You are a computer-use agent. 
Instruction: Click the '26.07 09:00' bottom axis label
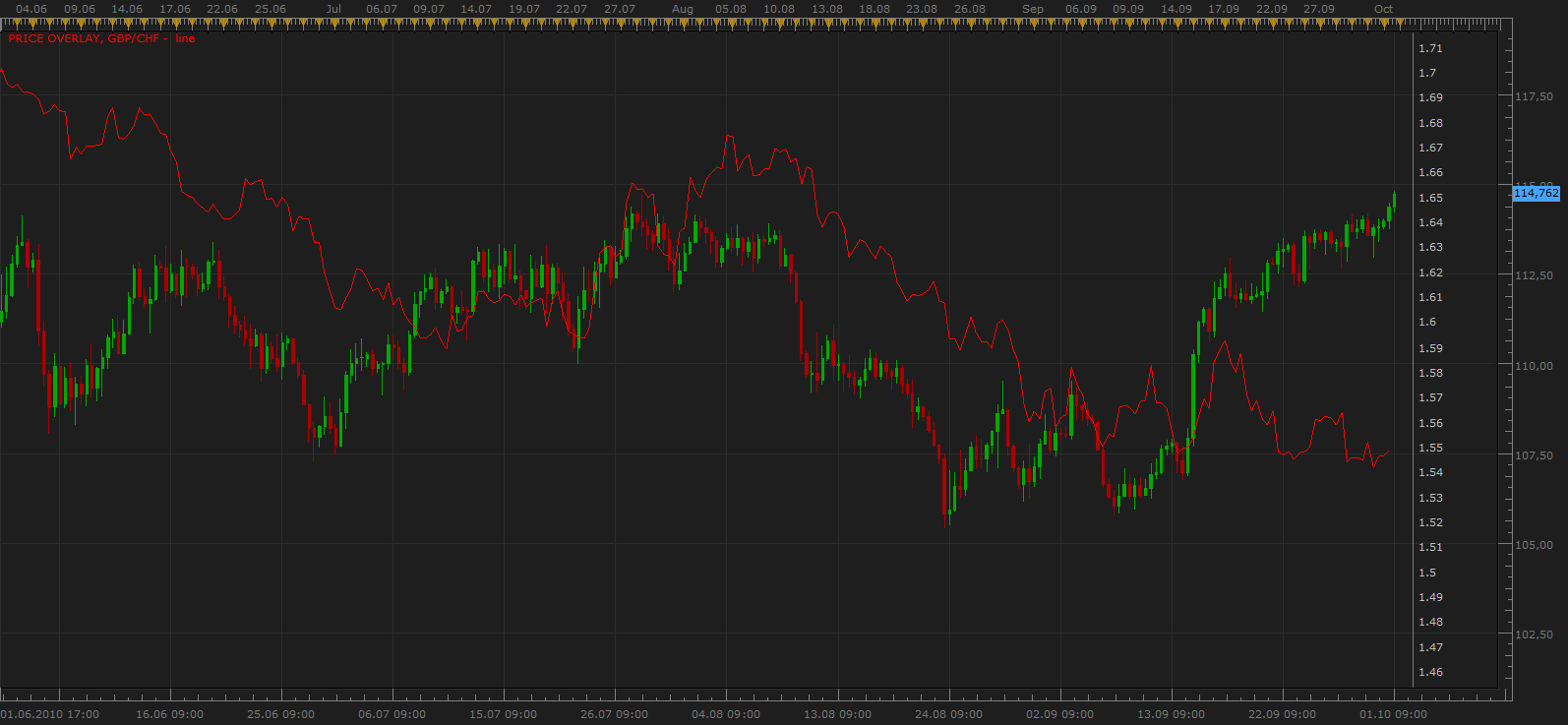point(614,714)
